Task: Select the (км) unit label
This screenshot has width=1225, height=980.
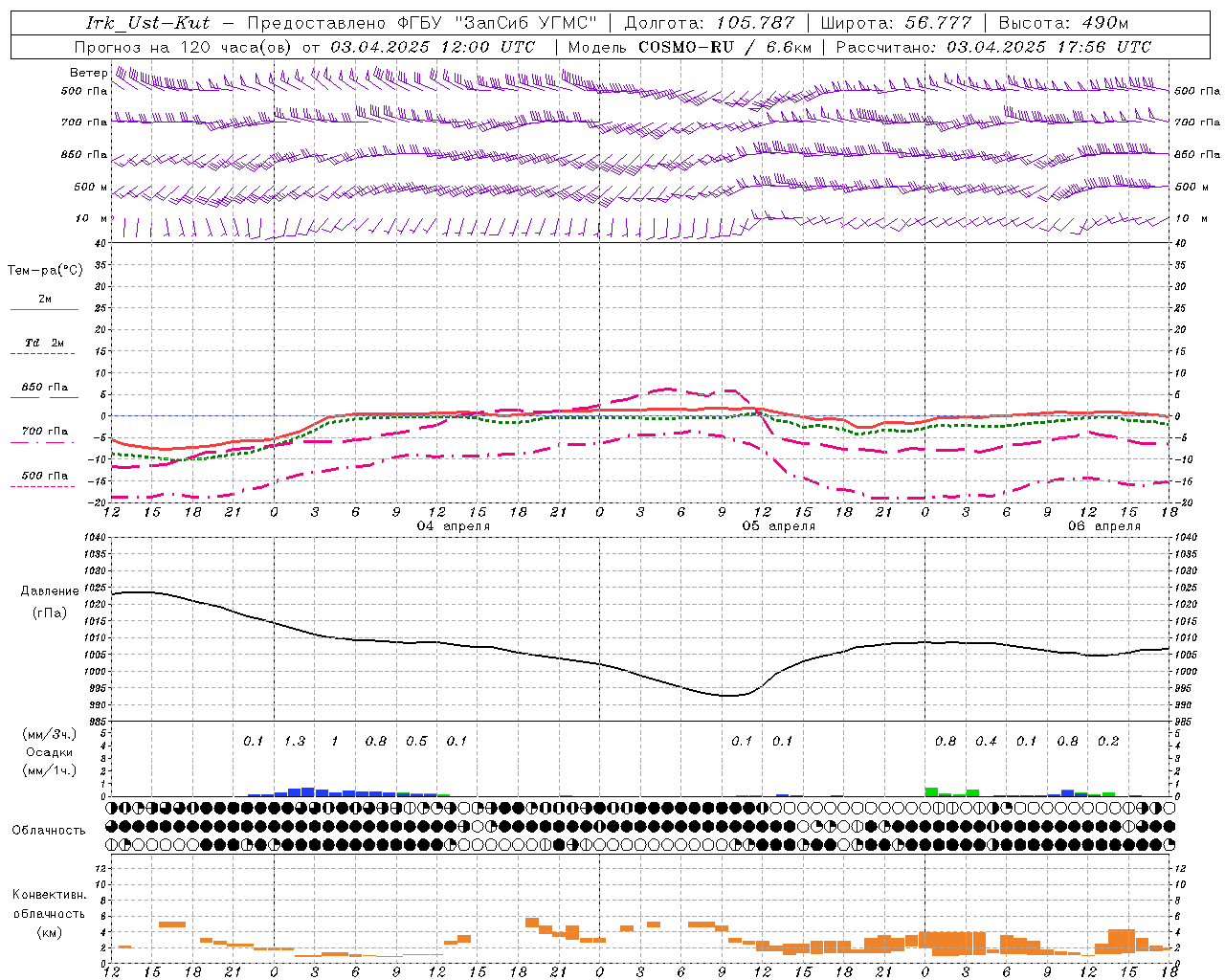Action: [50, 932]
